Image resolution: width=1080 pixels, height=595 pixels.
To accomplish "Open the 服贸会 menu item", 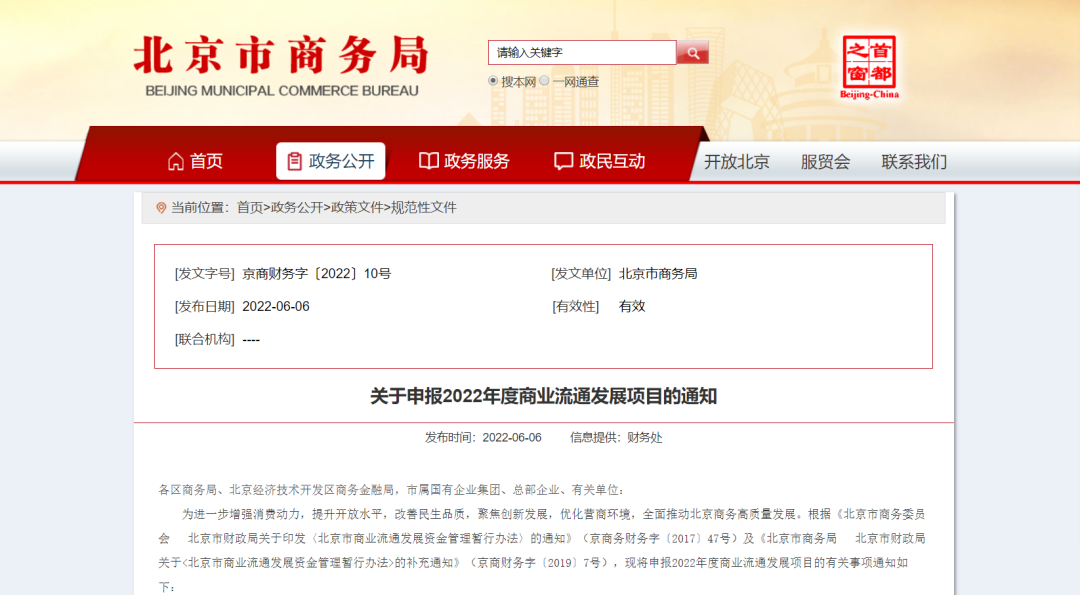I will [x=825, y=162].
